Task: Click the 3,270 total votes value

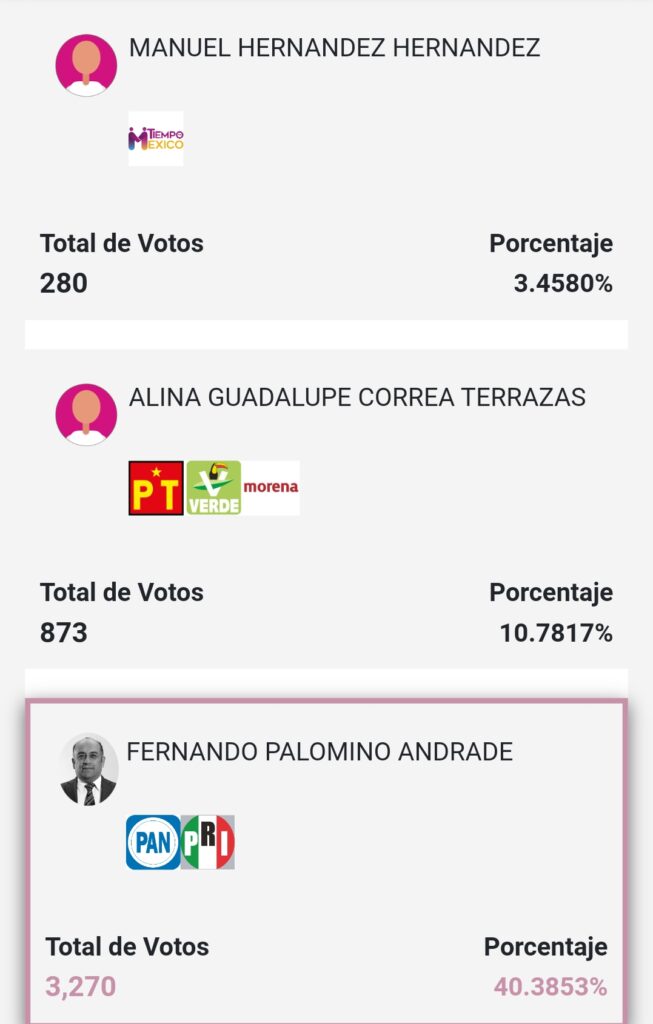Action: tap(81, 987)
